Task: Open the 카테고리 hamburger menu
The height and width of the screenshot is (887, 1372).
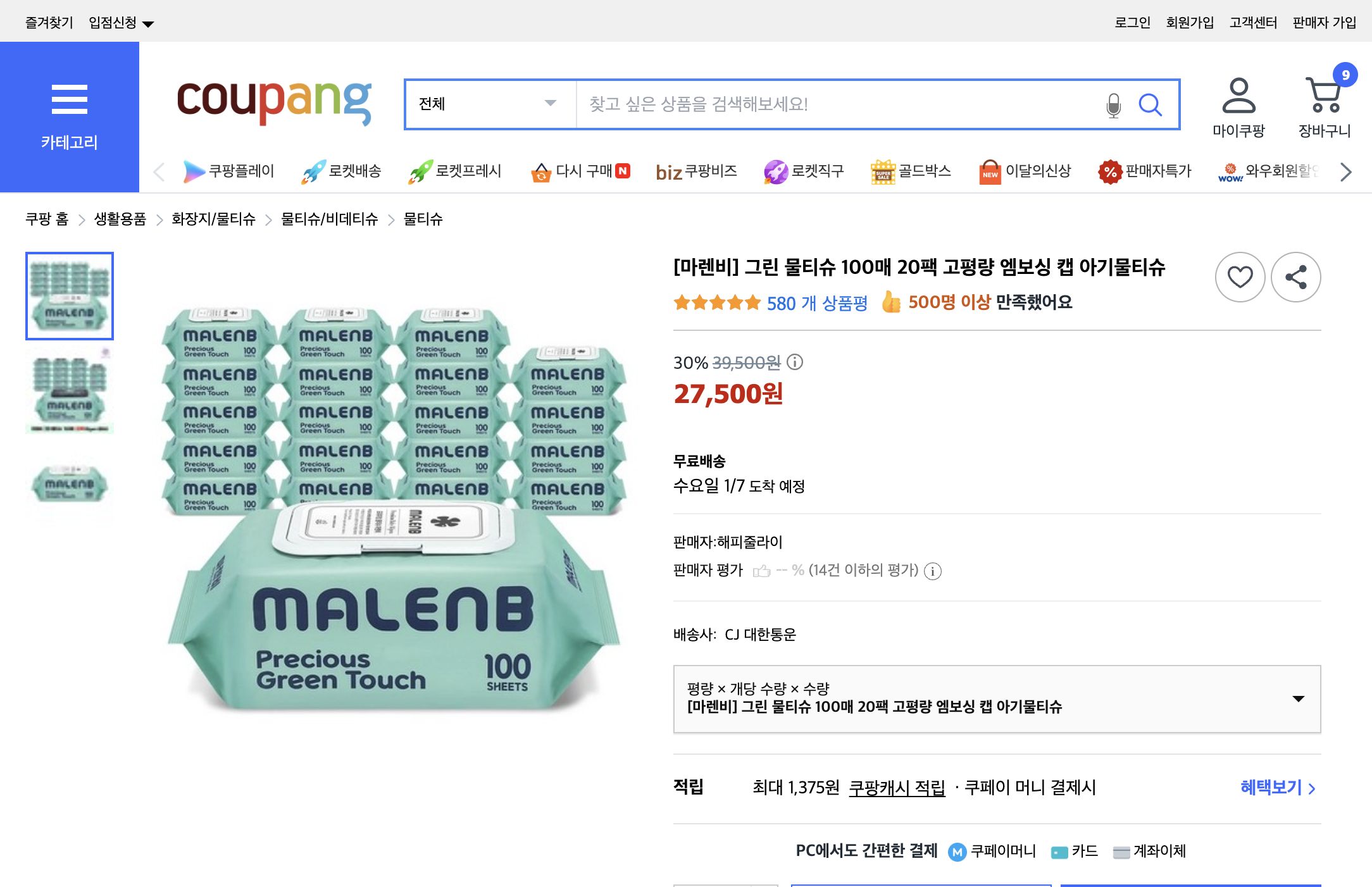Action: click(x=68, y=98)
